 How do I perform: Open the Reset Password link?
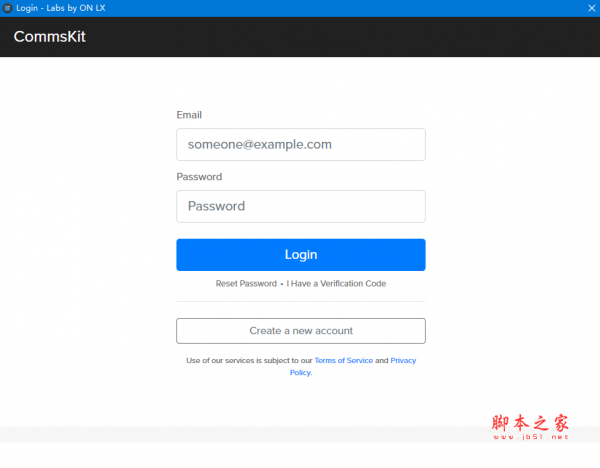point(246,284)
